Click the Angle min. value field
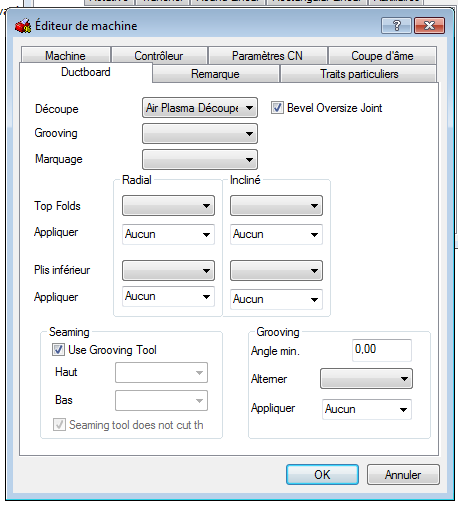Image resolution: width=458 pixels, height=506 pixels. pyautogui.click(x=382, y=350)
